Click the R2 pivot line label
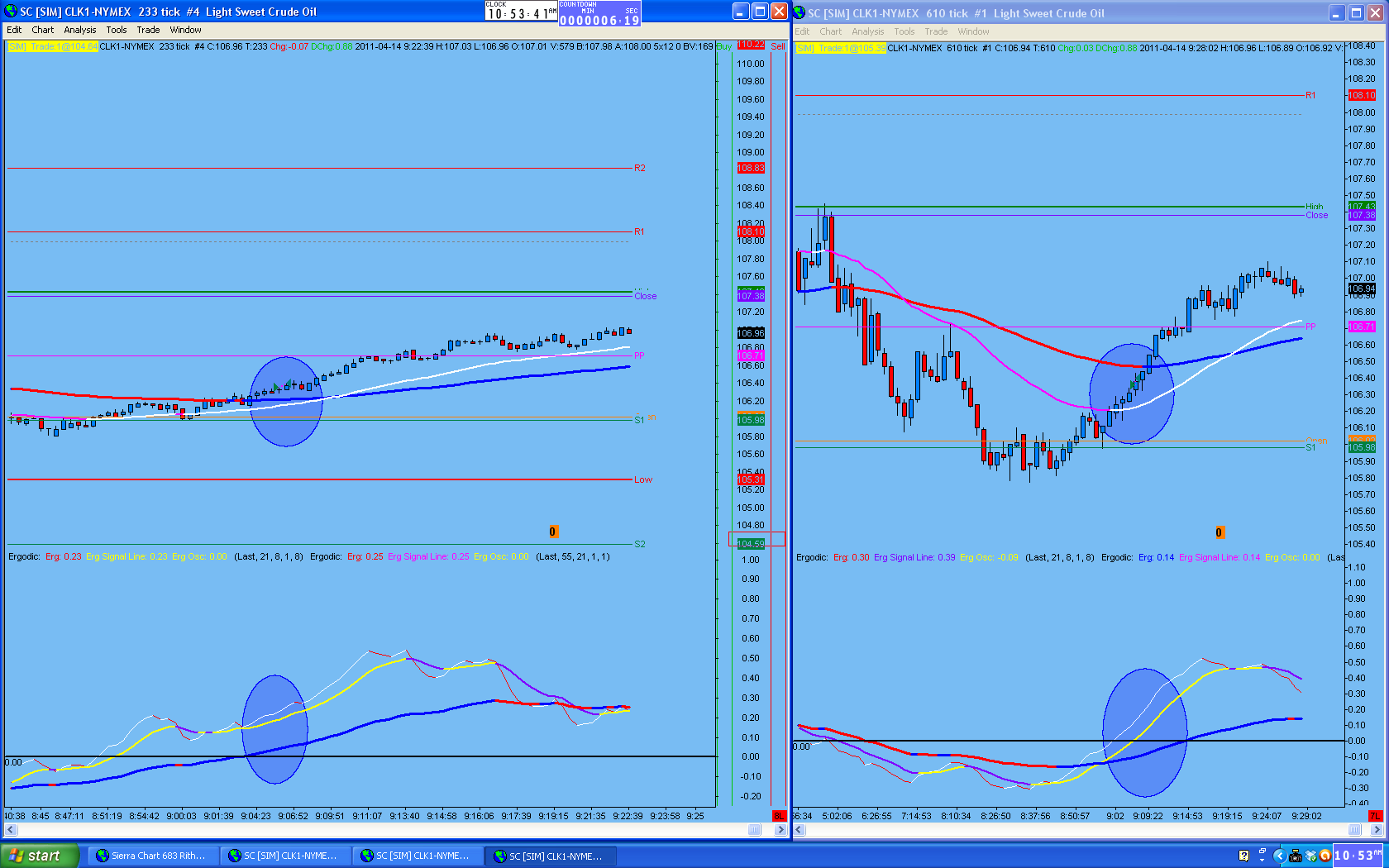The width and height of the screenshot is (1389, 868). [640, 168]
